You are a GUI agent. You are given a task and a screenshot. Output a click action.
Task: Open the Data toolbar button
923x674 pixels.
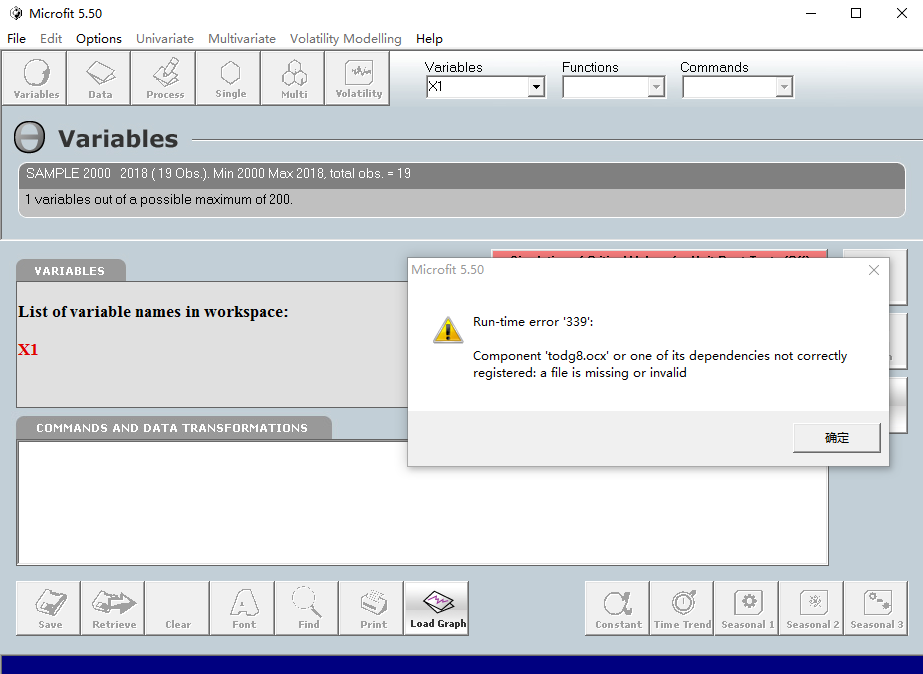point(99,78)
